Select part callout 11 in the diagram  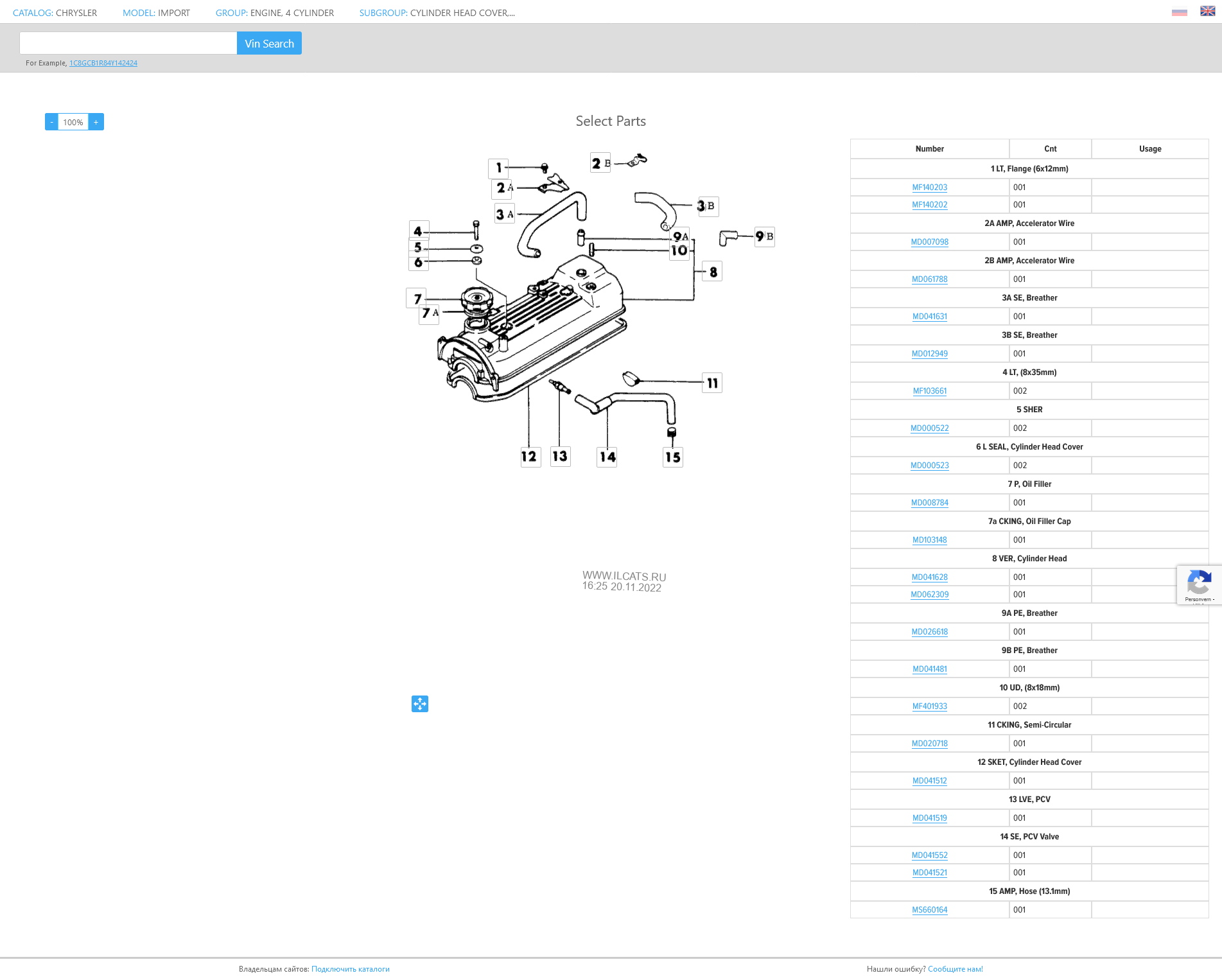coord(712,383)
